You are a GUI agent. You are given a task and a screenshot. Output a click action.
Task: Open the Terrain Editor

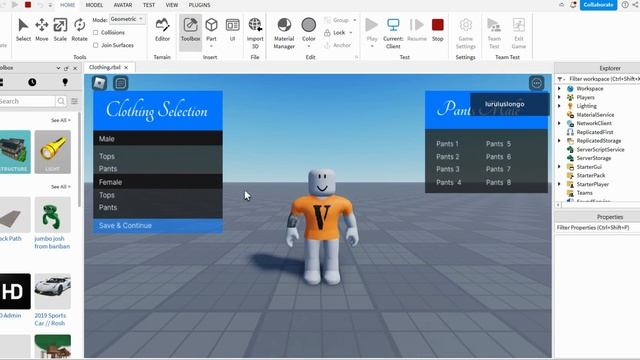click(162, 29)
